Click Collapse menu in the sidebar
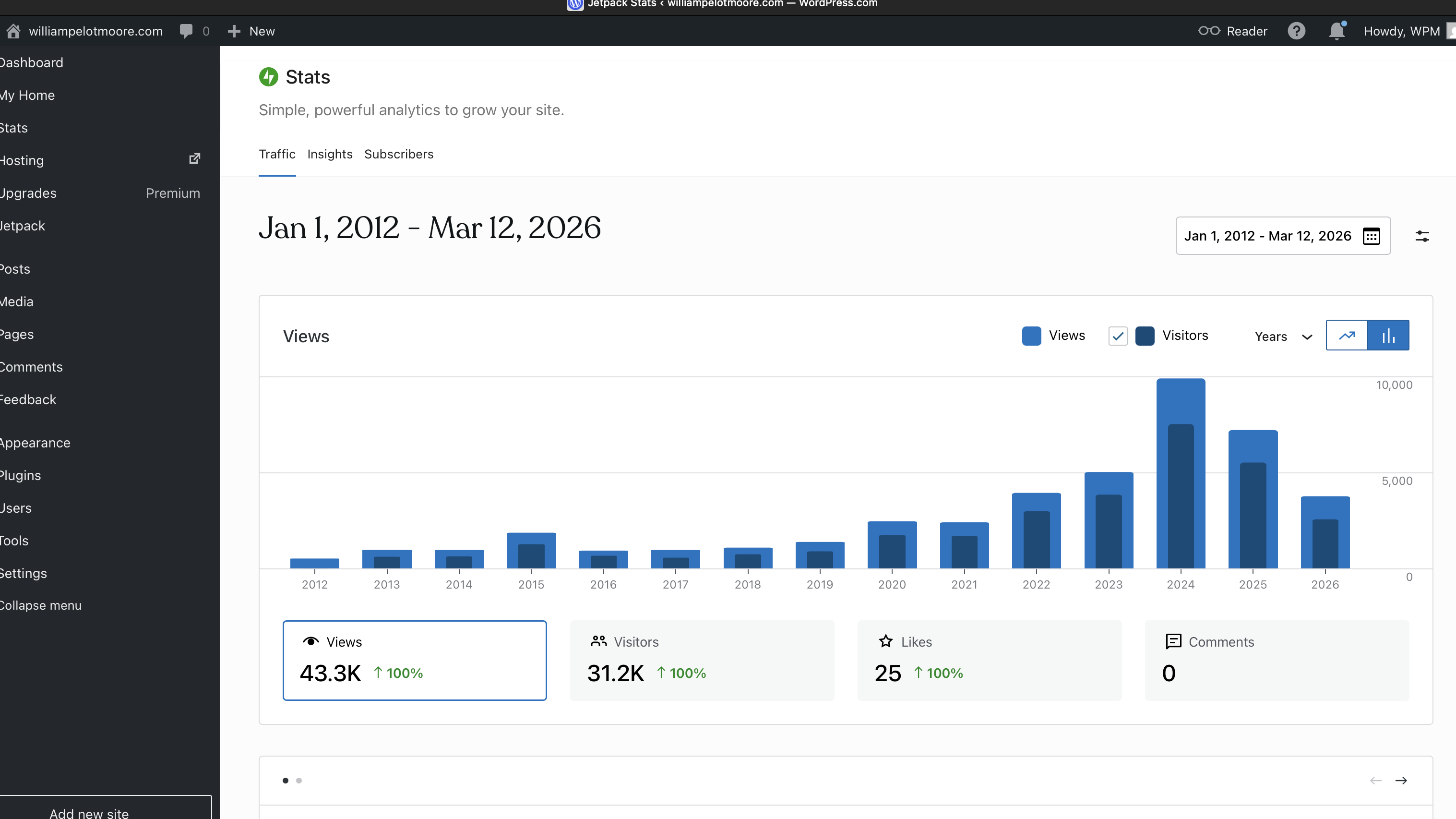1456x819 pixels. pos(41,605)
